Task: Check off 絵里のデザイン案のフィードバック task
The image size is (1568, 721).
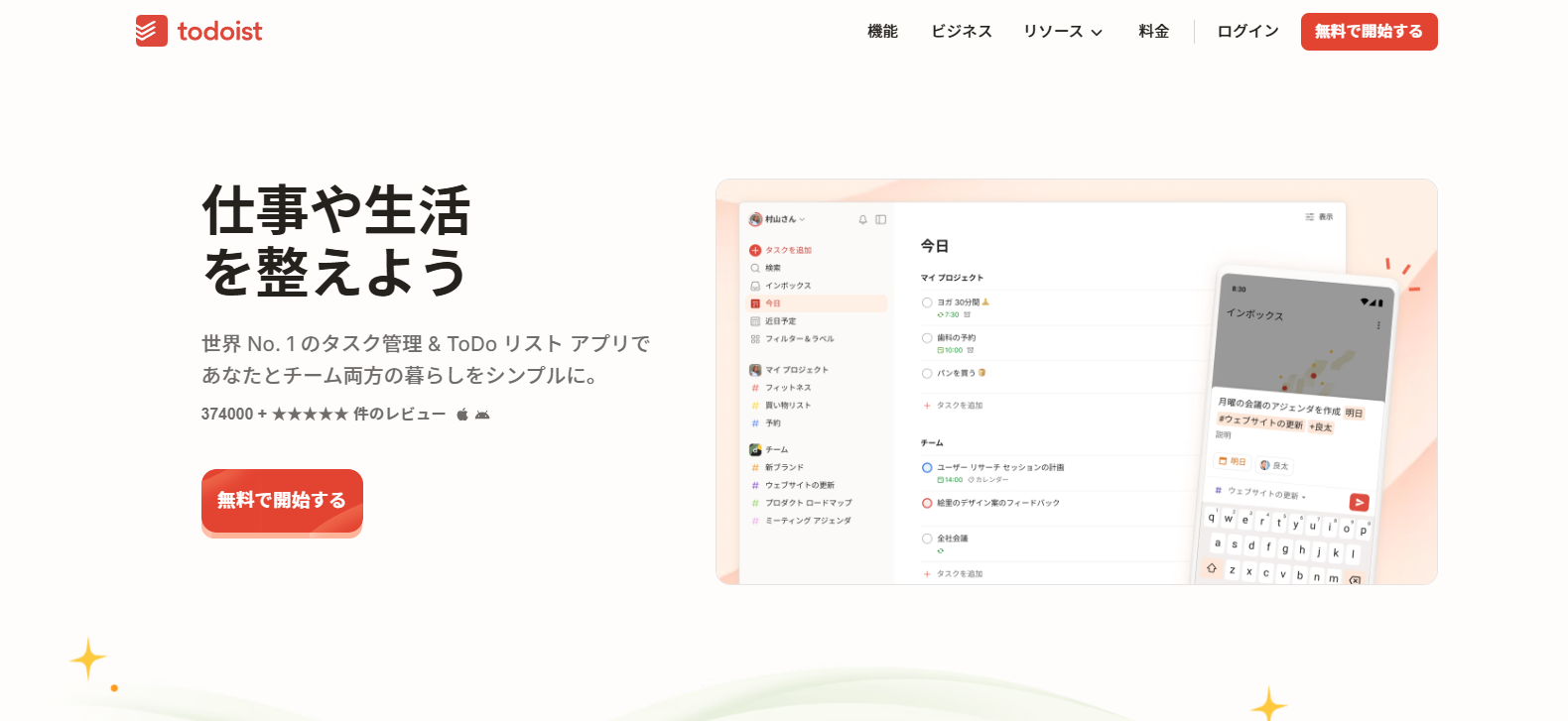Action: [927, 503]
